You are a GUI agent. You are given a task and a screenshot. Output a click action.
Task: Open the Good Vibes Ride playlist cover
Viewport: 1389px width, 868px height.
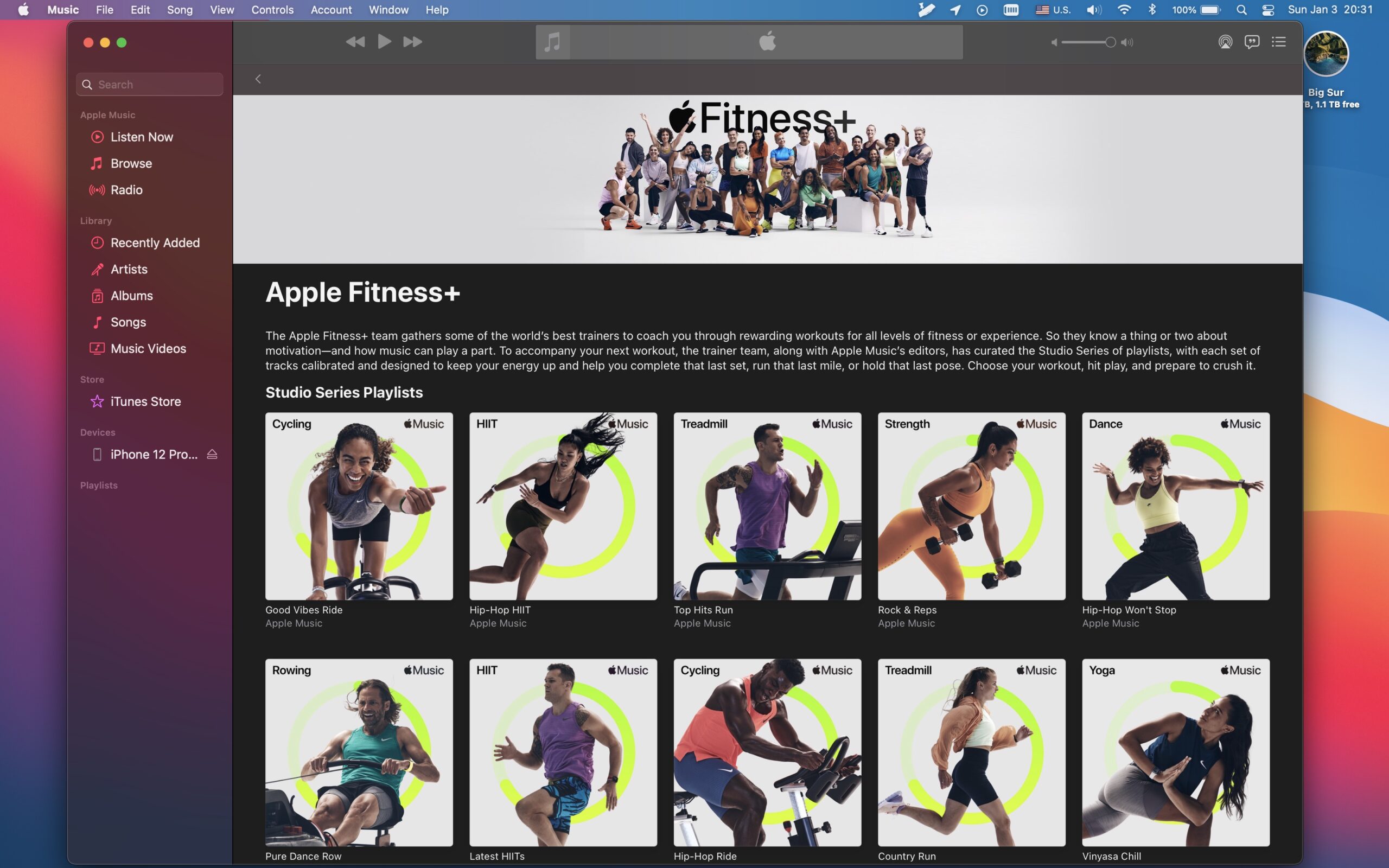coord(359,506)
